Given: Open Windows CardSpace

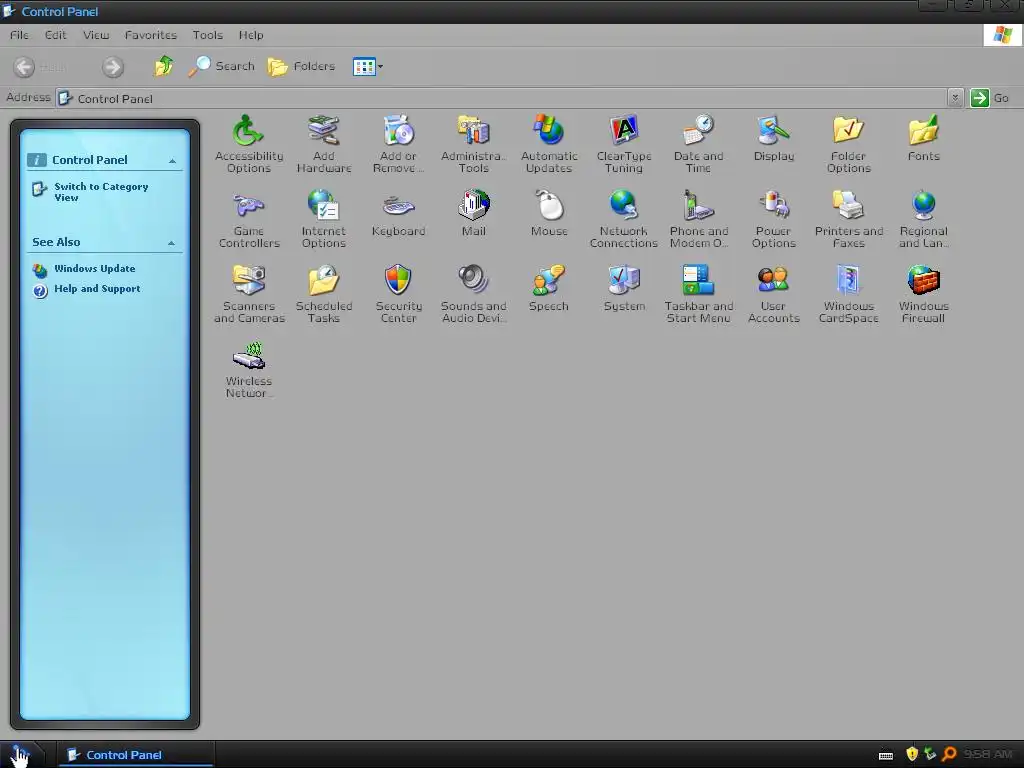Looking at the screenshot, I should point(848,294).
